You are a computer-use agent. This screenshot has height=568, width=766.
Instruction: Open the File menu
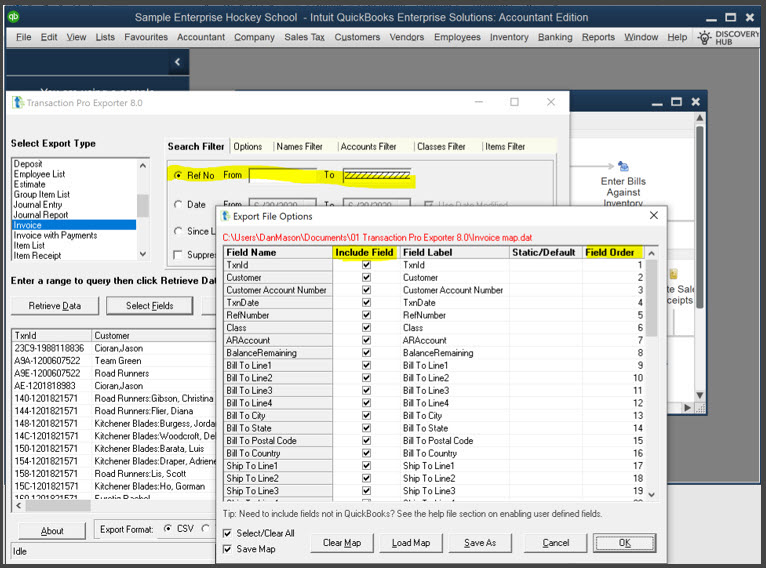tap(23, 37)
